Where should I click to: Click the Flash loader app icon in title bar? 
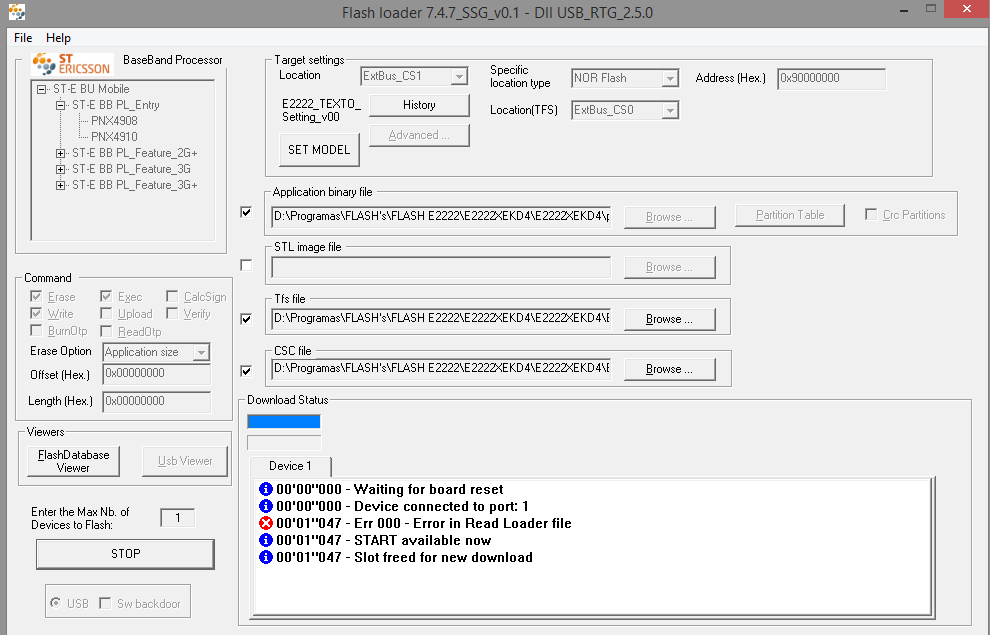16,11
